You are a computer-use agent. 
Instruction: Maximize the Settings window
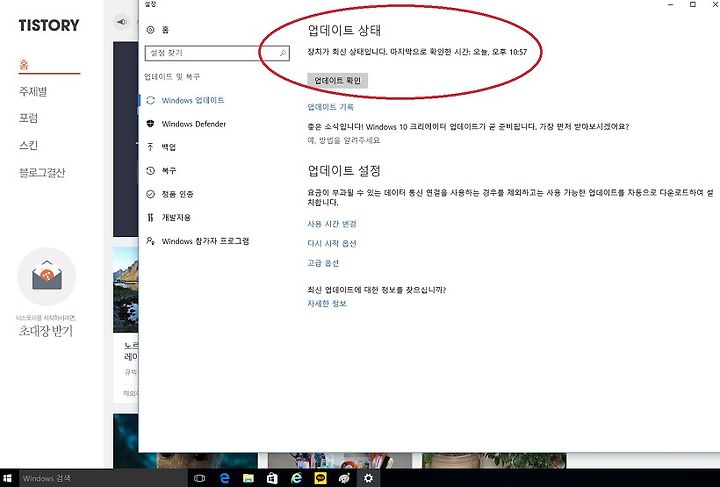[693, 5]
